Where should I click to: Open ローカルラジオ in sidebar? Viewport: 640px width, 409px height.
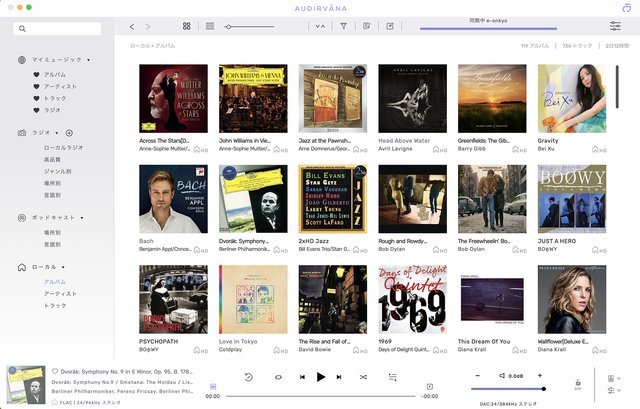(63, 147)
